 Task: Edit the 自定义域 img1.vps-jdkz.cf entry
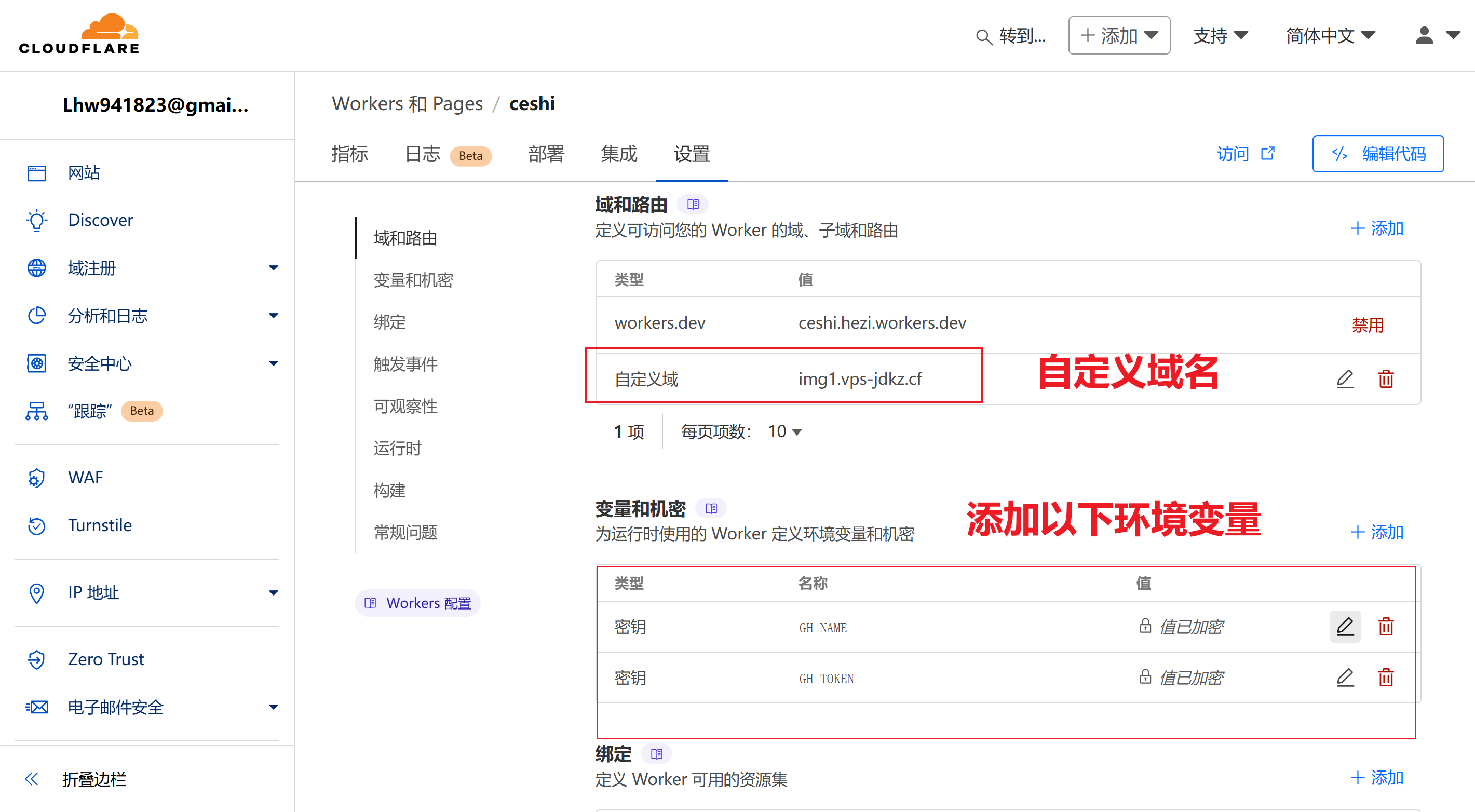pos(1345,378)
